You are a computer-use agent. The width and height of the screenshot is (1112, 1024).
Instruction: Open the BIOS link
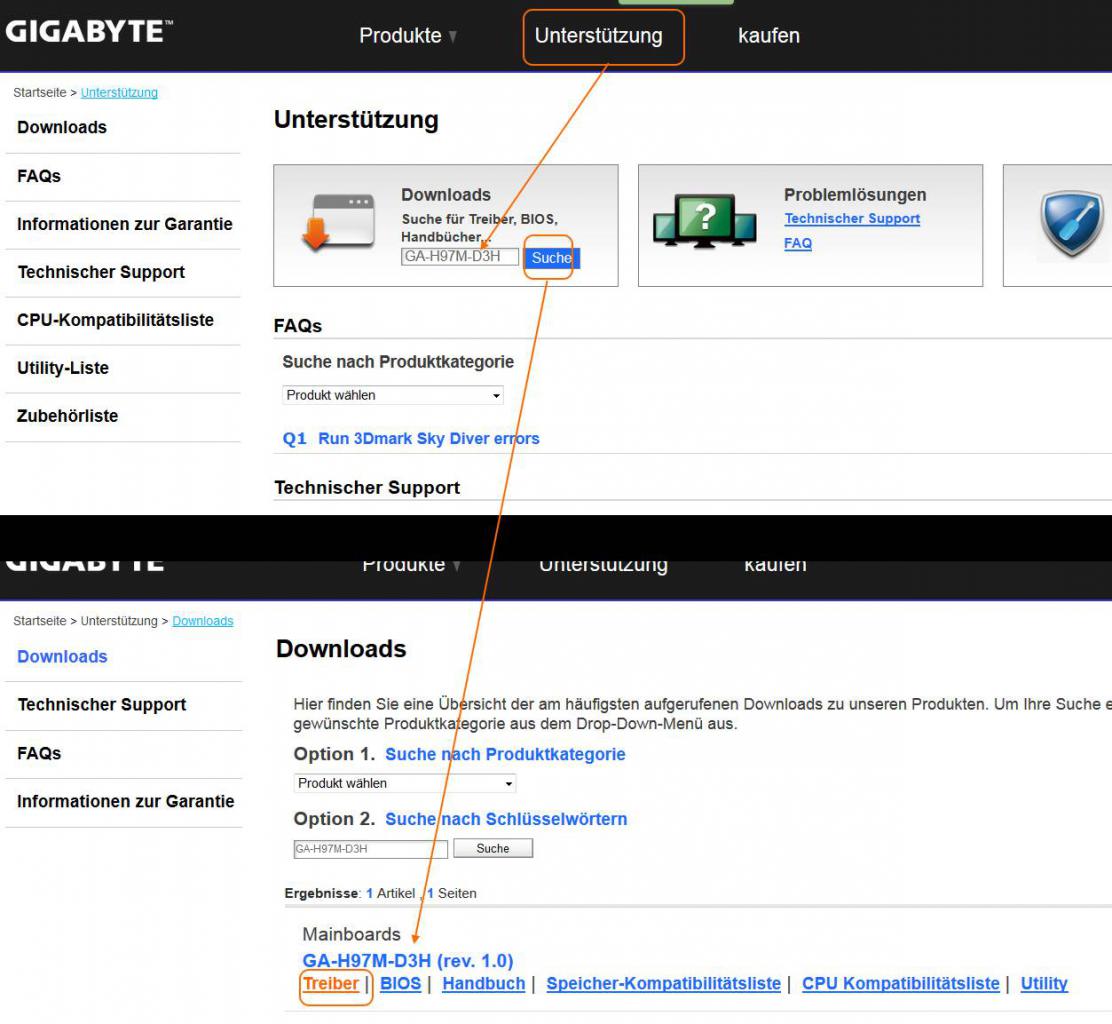click(x=401, y=984)
